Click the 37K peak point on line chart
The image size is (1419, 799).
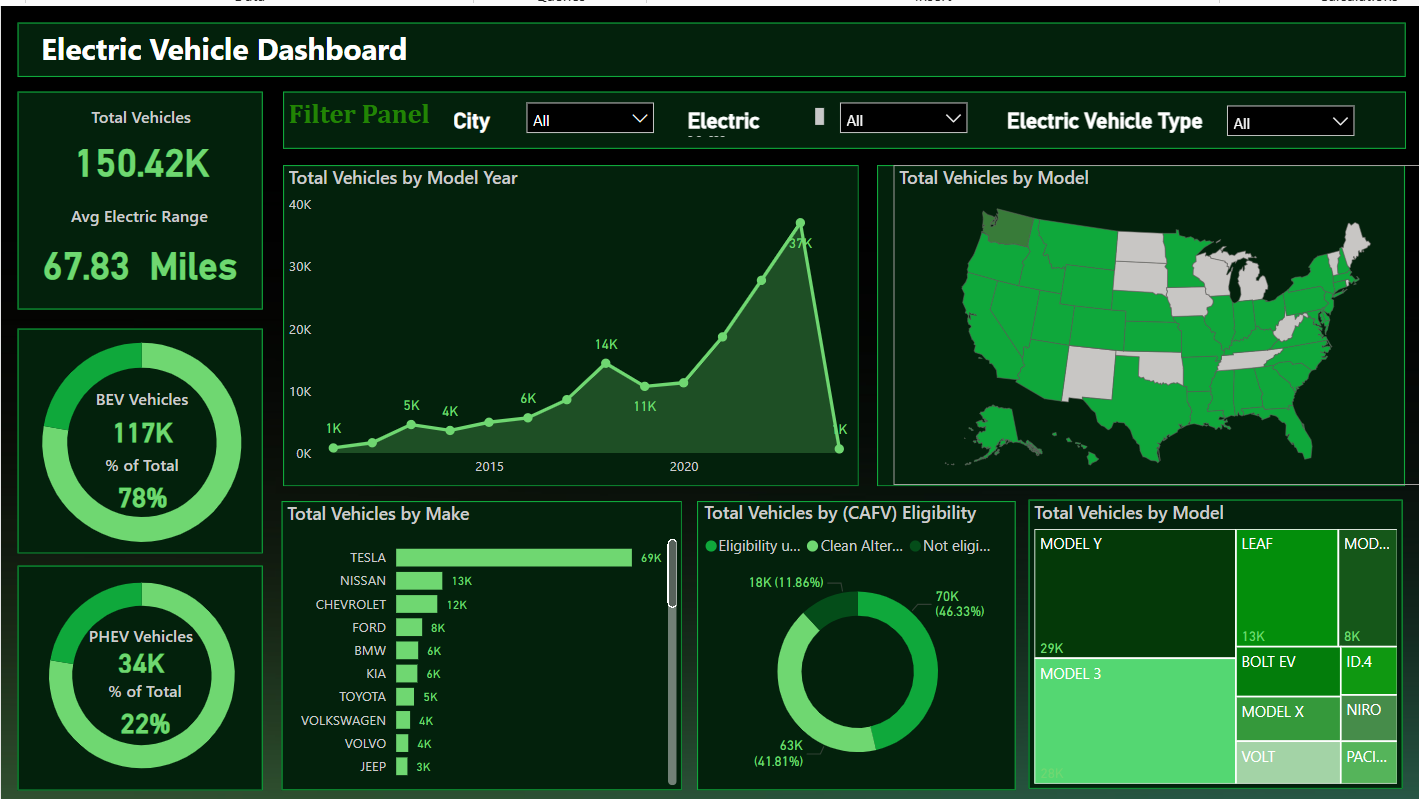point(800,223)
